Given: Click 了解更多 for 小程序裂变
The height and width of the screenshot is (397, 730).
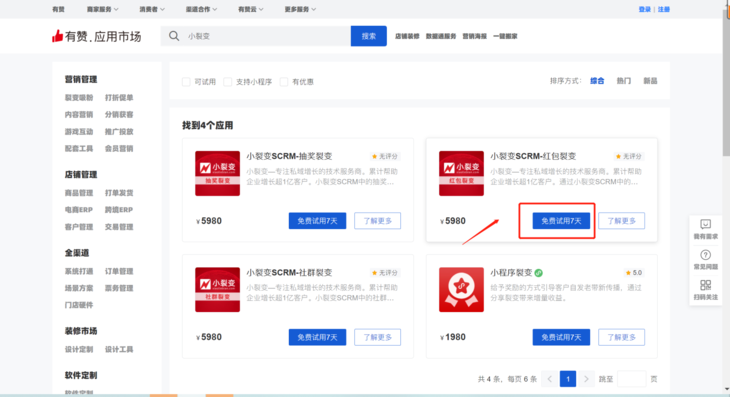Looking at the screenshot, I should pyautogui.click(x=621, y=337).
